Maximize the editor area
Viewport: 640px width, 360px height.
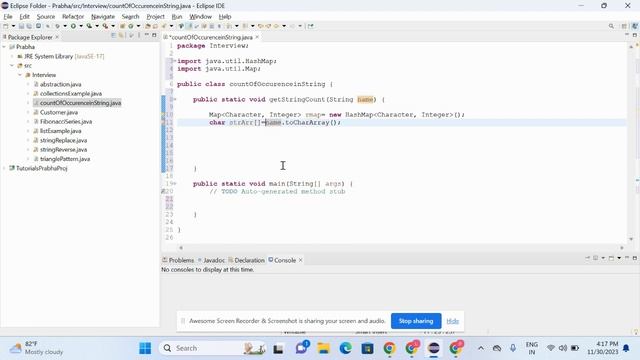(x=634, y=36)
